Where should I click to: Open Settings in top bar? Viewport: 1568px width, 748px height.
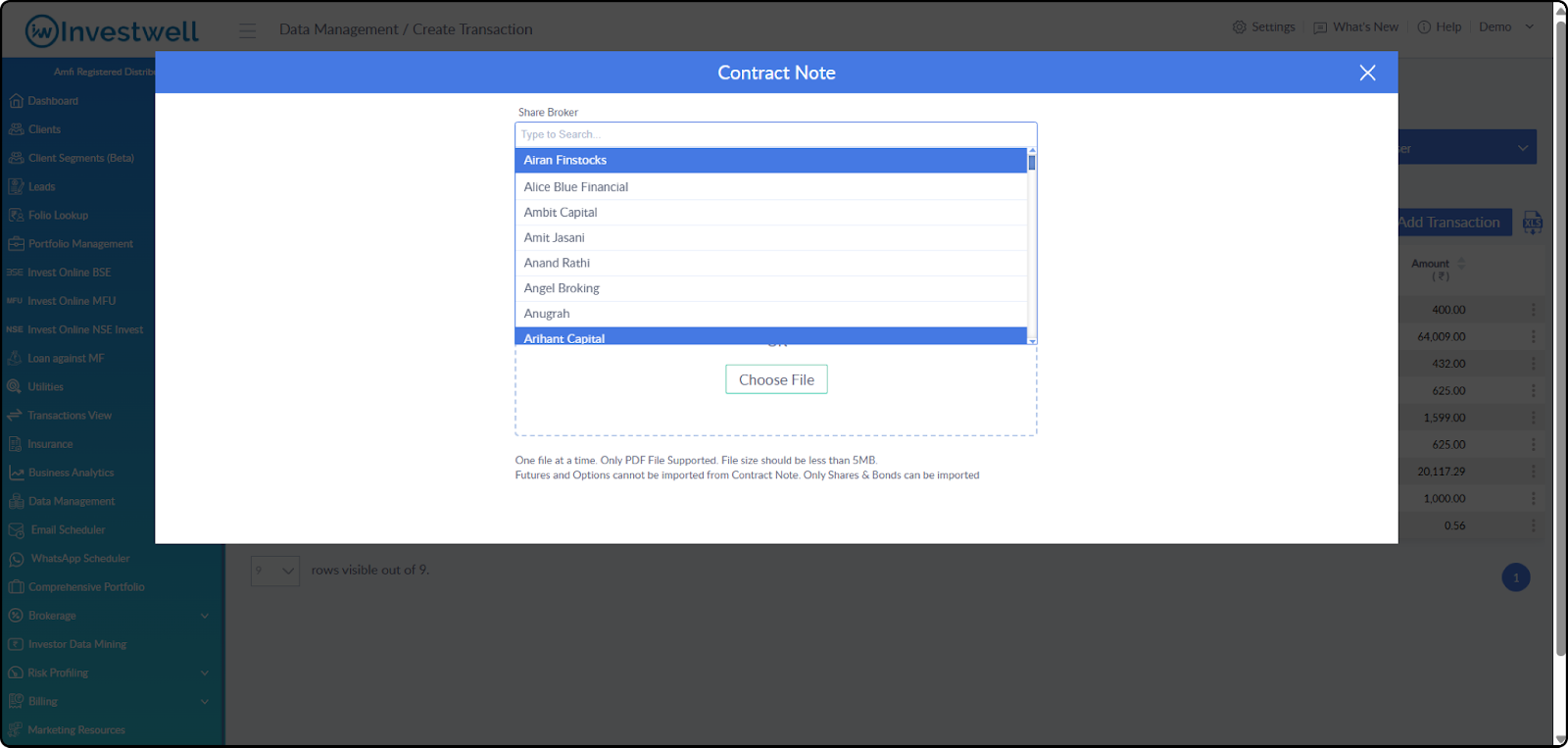[1263, 27]
